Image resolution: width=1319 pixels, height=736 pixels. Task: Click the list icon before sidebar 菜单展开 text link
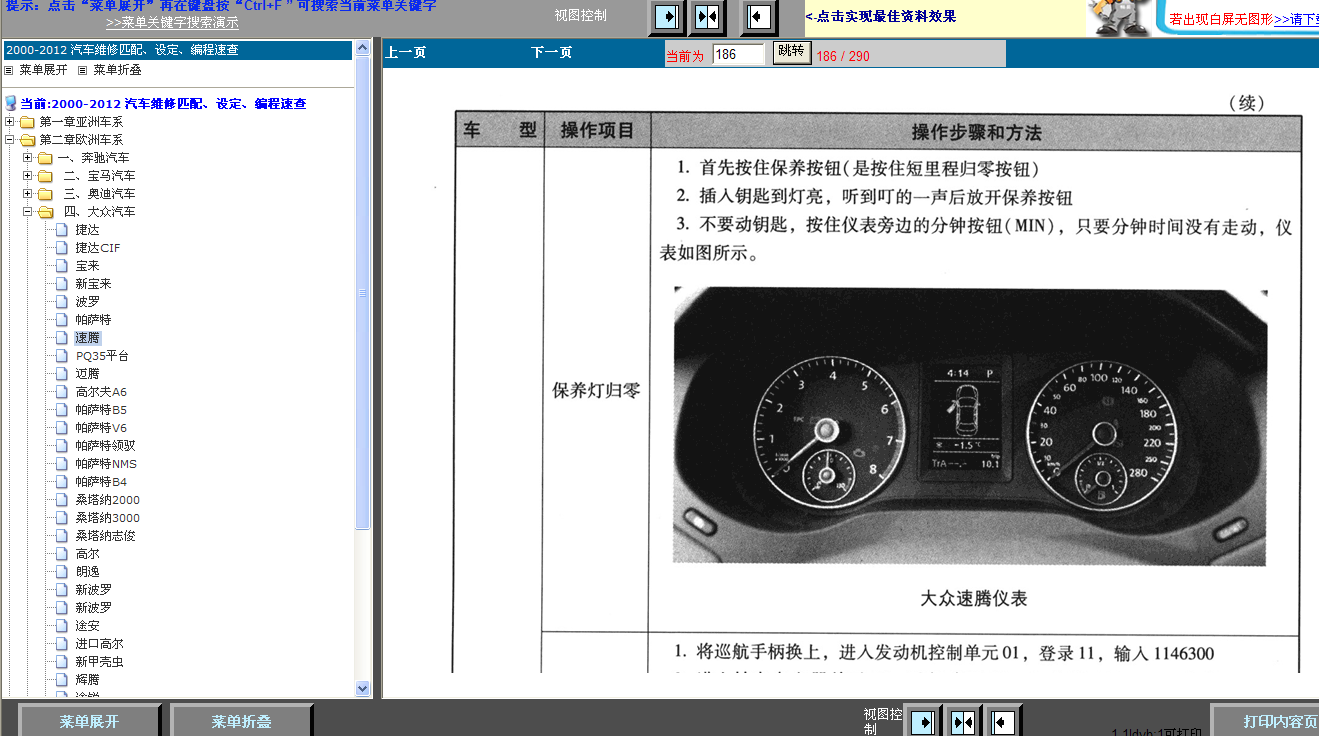click(x=9, y=70)
